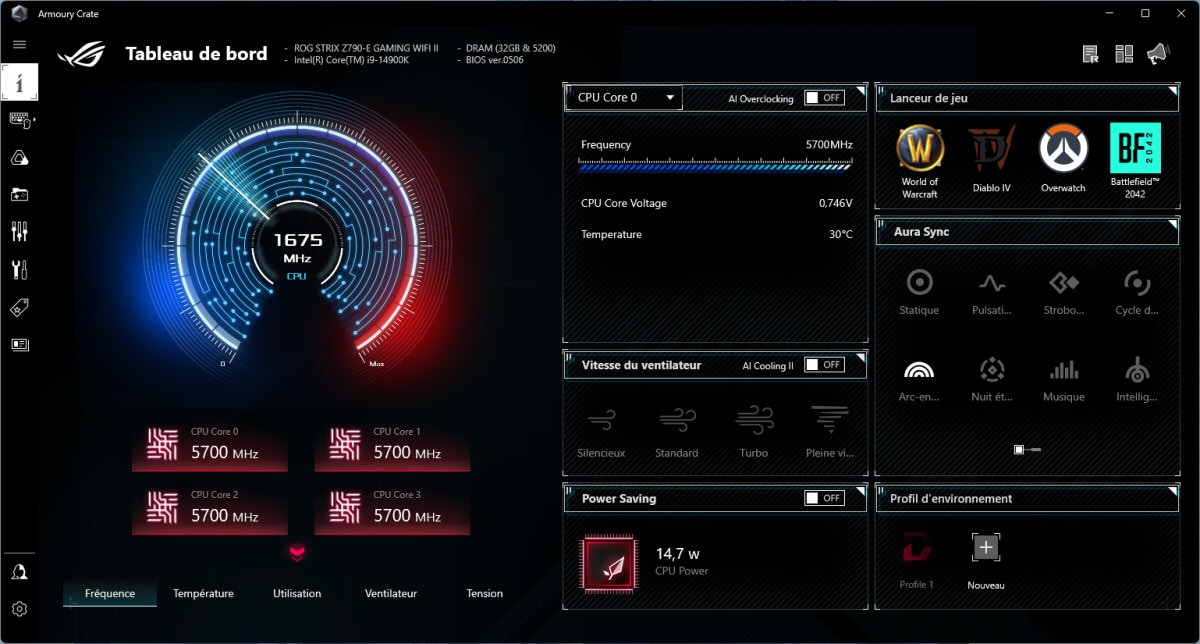Viewport: 1200px width, 644px height.
Task: Open the Tools wrench sidebar icon
Action: (x=20, y=269)
